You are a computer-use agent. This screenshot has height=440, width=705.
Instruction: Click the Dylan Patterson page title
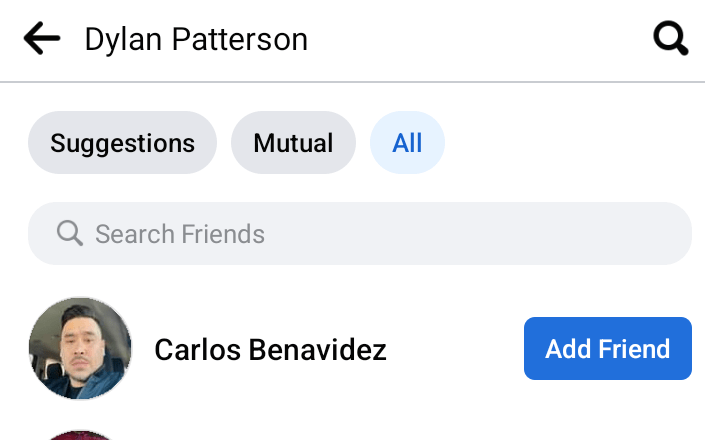pos(196,39)
